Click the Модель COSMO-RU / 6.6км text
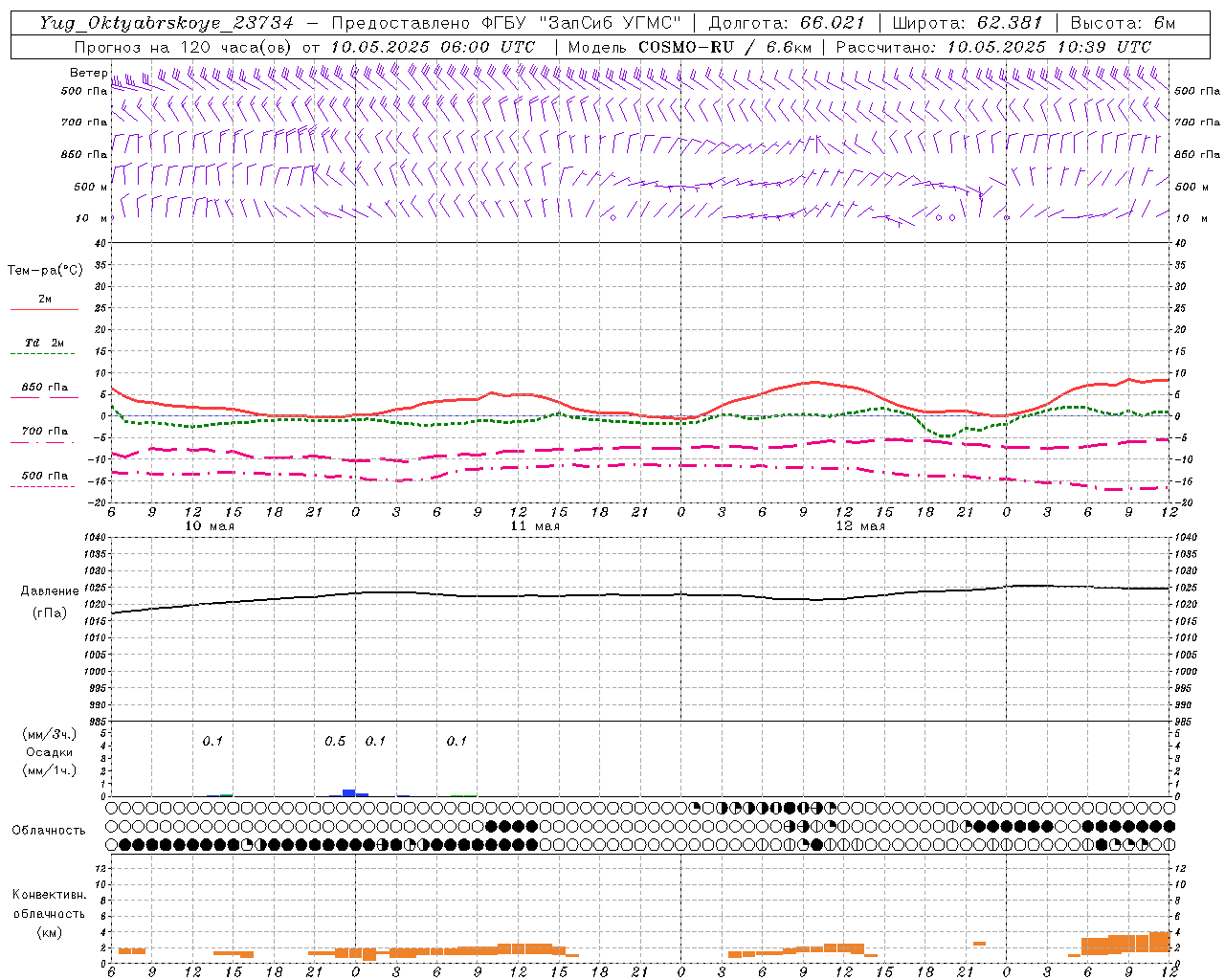This screenshot has height=980, width=1225. [690, 47]
